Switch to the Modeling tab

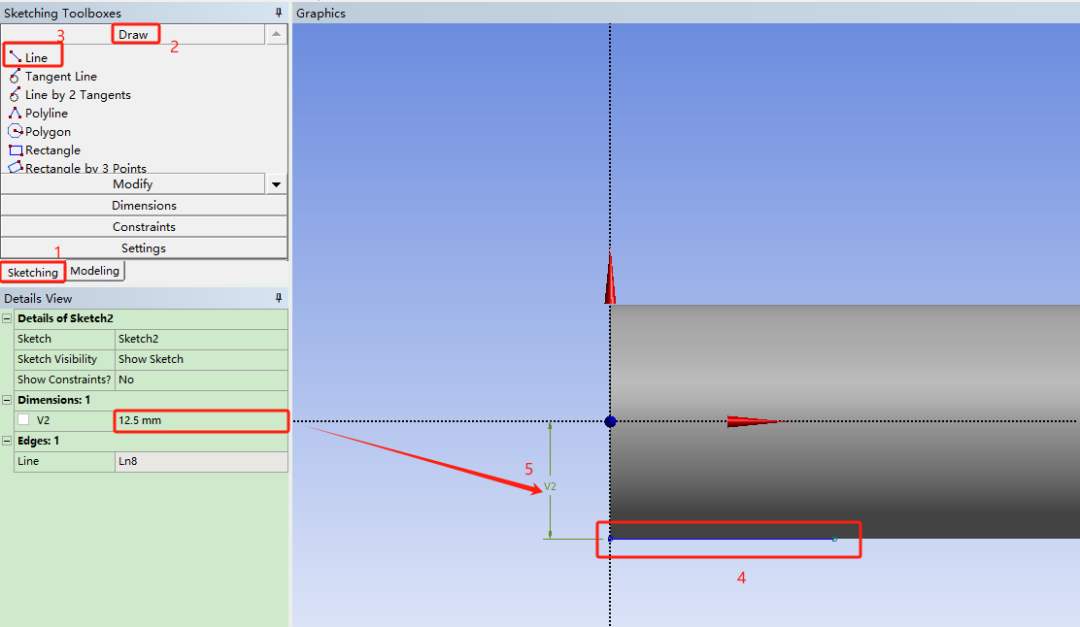click(x=95, y=271)
